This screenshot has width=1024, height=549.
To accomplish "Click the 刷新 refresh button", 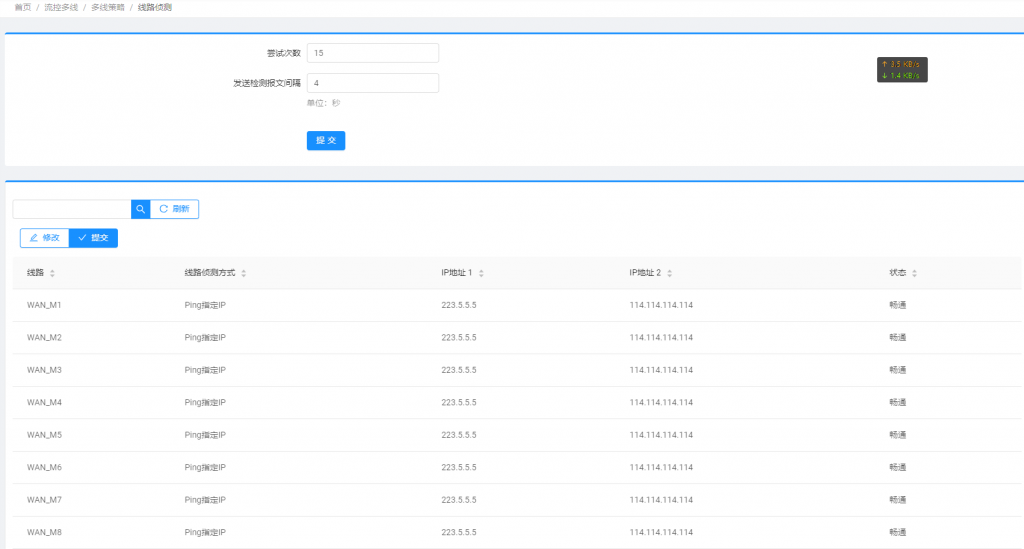I will coord(174,209).
